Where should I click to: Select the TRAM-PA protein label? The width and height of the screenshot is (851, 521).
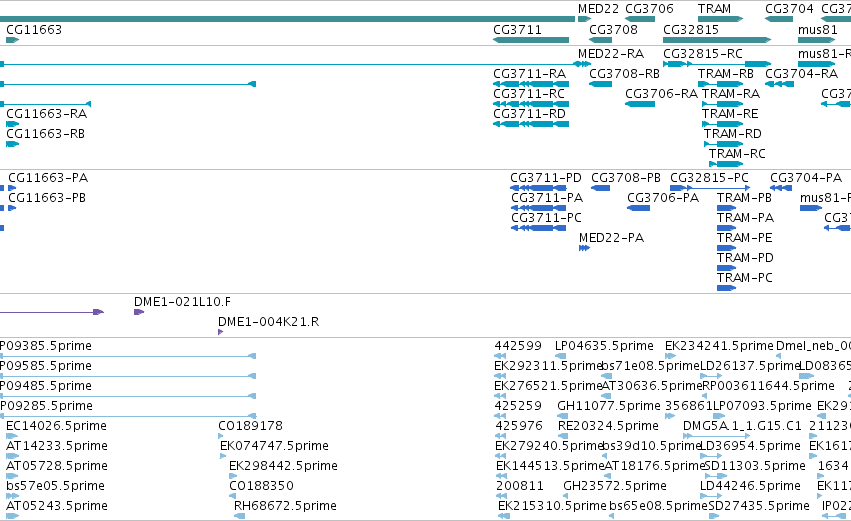point(745,218)
